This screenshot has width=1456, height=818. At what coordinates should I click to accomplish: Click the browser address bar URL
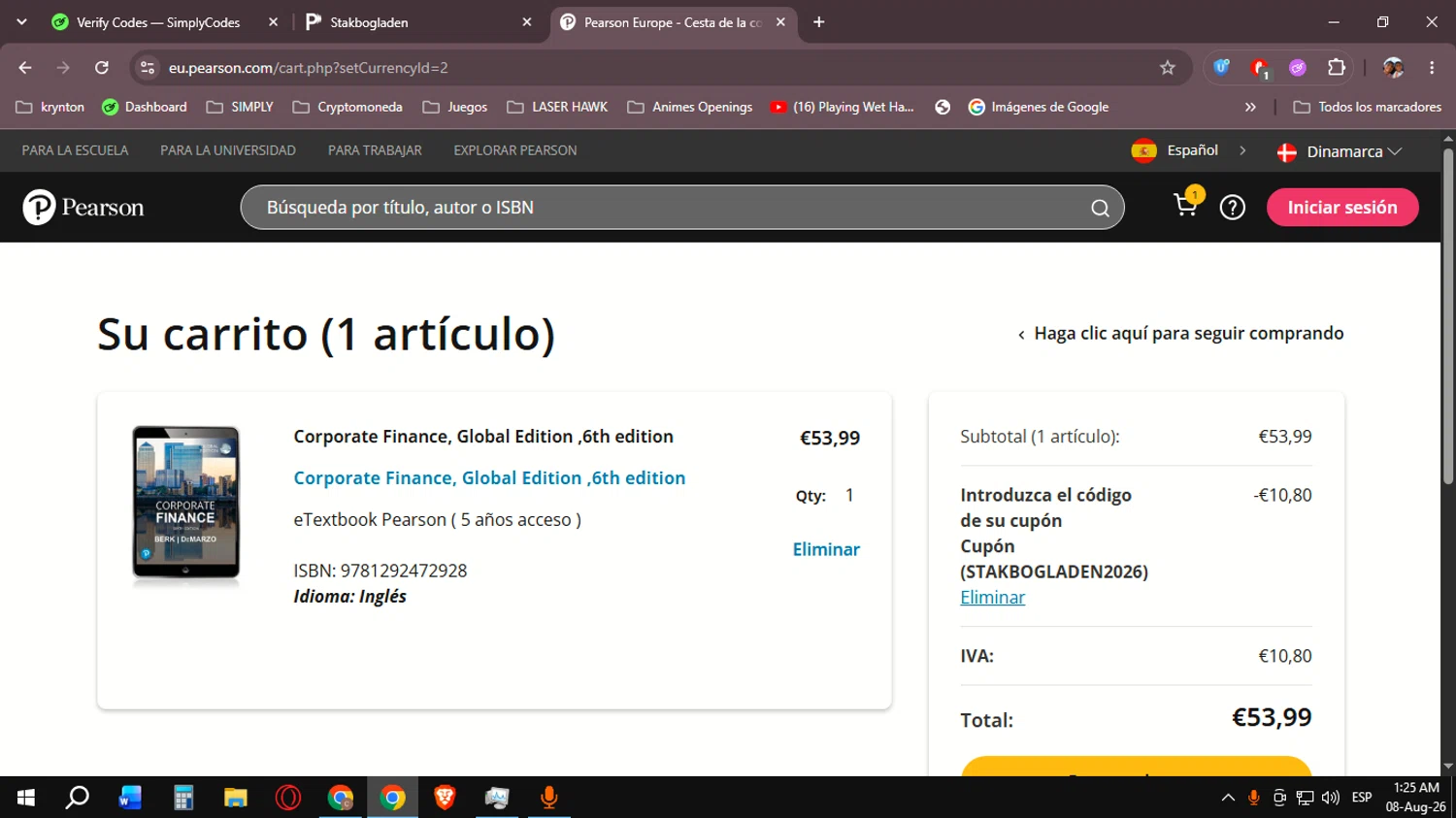point(308,68)
